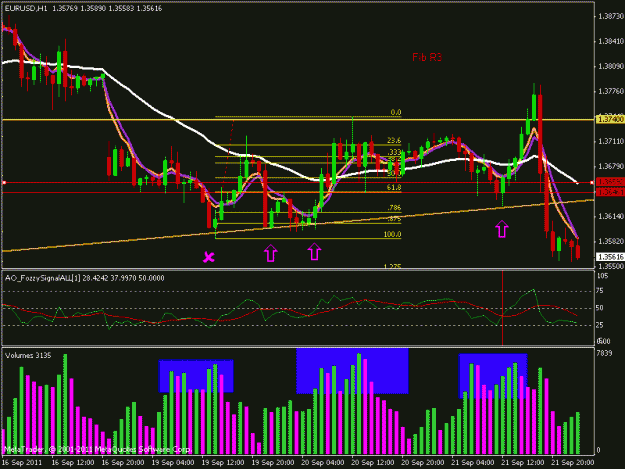The height and width of the screenshot is (469, 625).
Task: Click the EURUSD,H1 symbol title text
Action: (26, 8)
